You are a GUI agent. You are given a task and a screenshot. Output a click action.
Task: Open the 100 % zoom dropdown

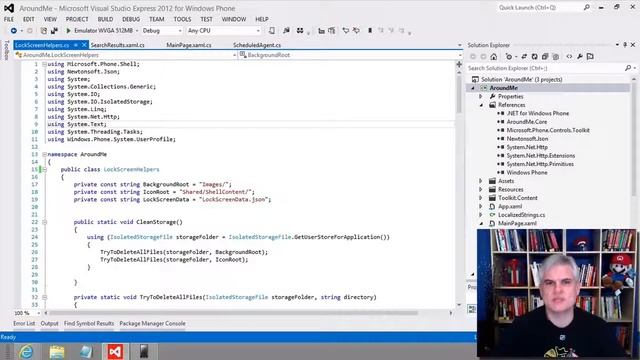[x=39, y=313]
